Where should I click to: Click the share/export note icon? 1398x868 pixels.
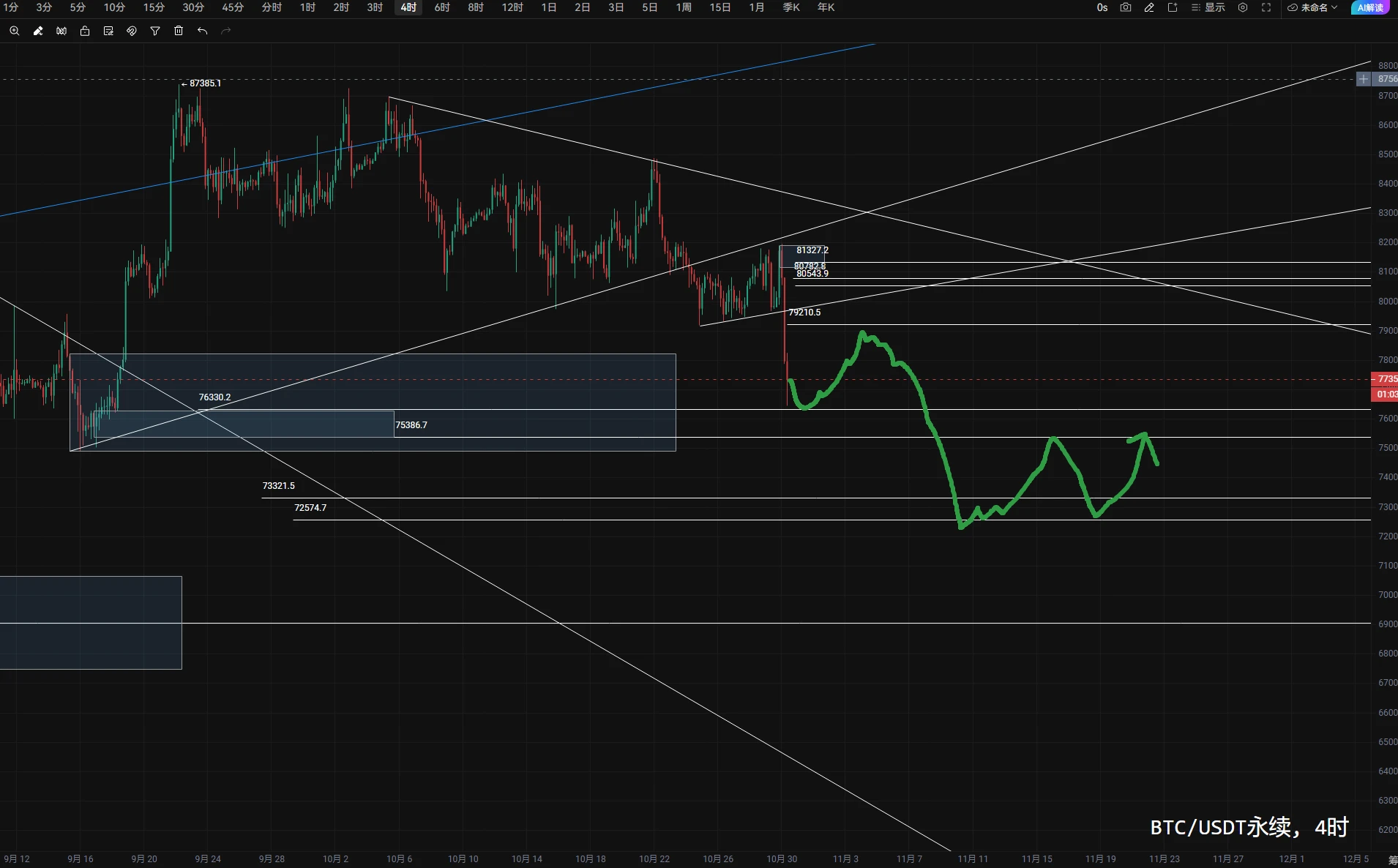pos(1173,7)
